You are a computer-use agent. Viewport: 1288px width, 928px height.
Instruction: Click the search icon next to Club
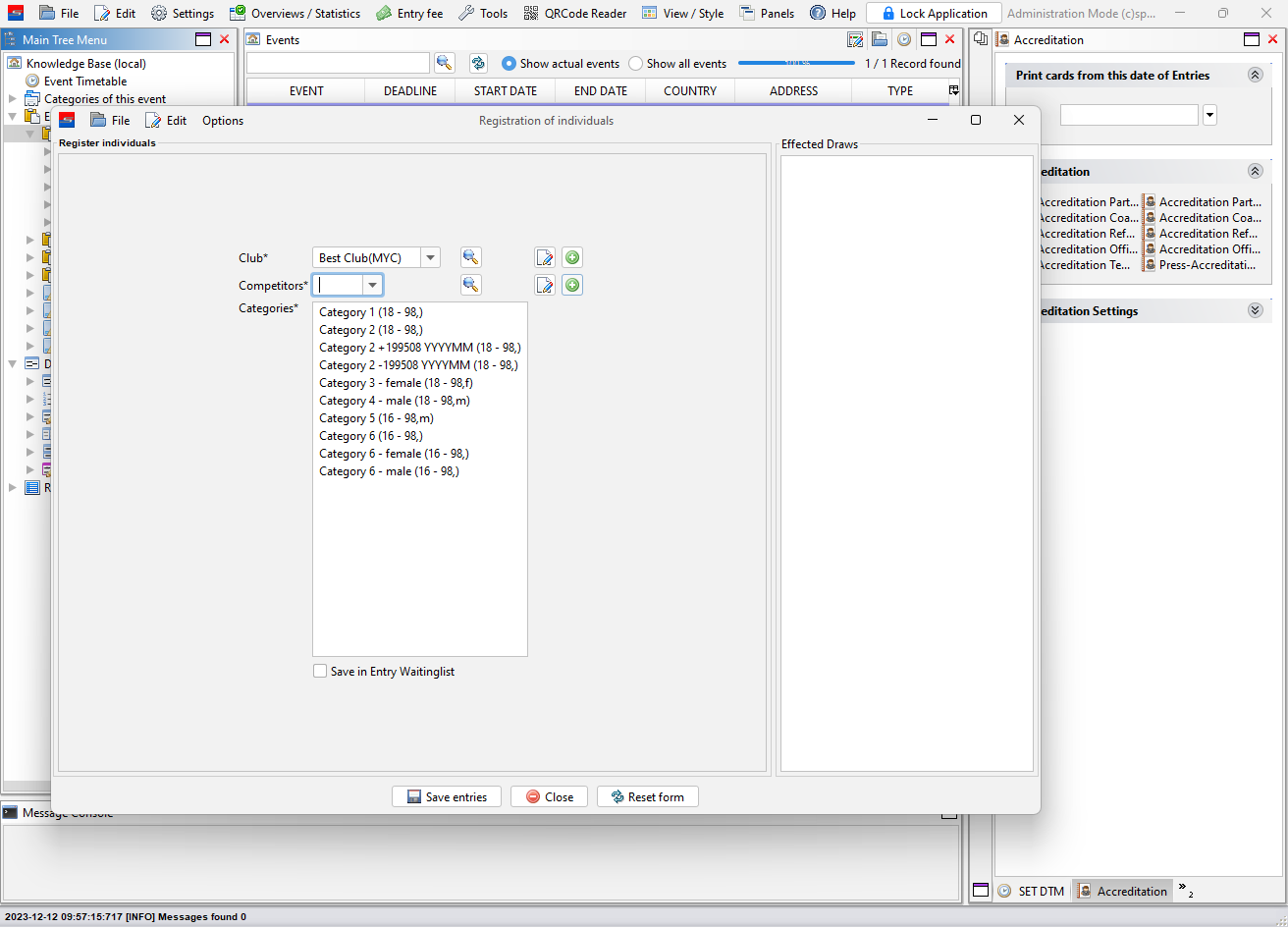[471, 257]
